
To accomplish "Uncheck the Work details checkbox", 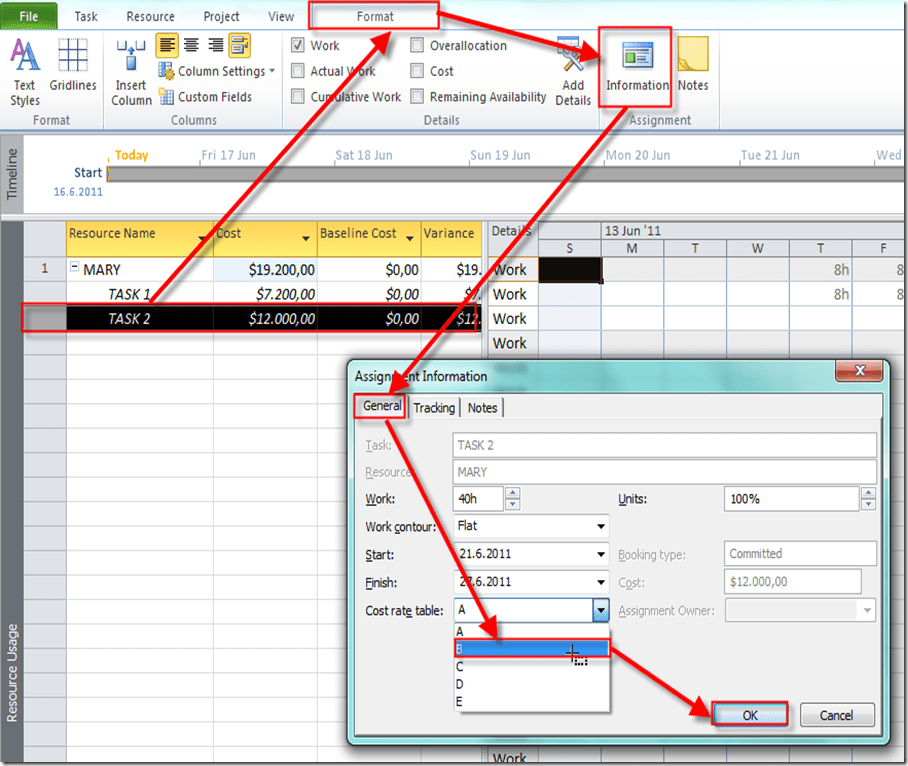I will 298,46.
